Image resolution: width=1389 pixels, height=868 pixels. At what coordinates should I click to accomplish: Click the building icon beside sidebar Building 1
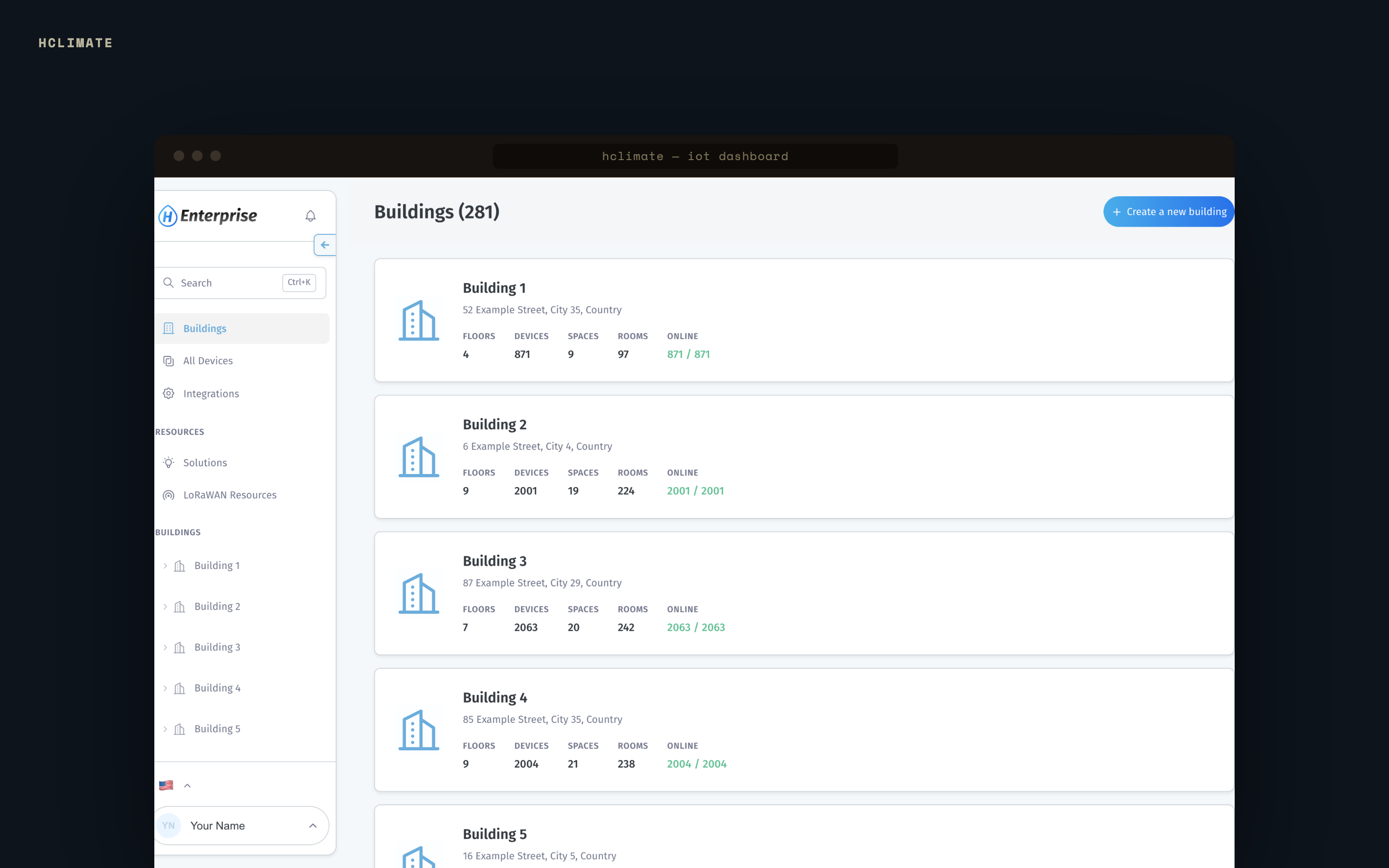click(x=179, y=566)
